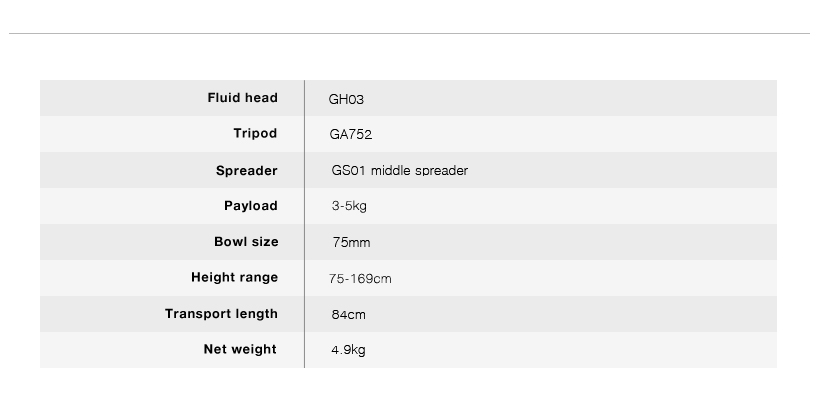Click the vertical divider beside Payload
Viewport: 828px width, 410px height.
click(304, 206)
